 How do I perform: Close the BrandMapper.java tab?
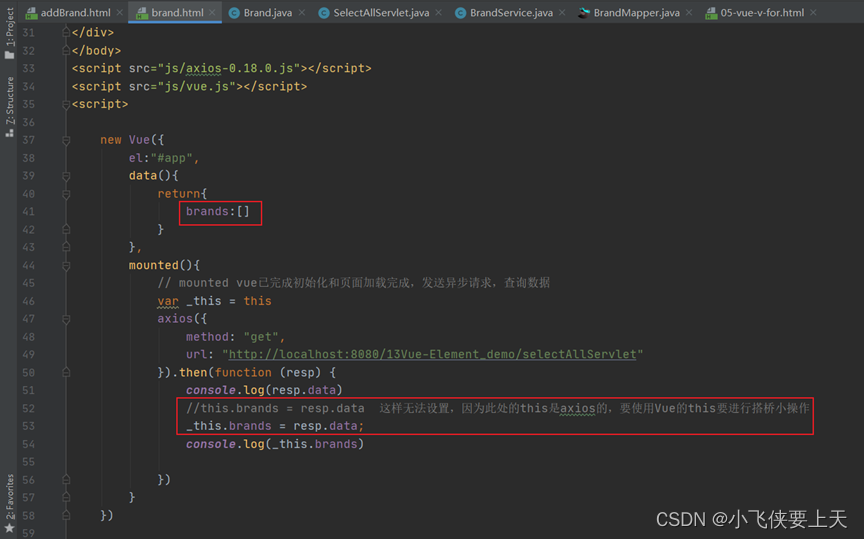click(689, 12)
